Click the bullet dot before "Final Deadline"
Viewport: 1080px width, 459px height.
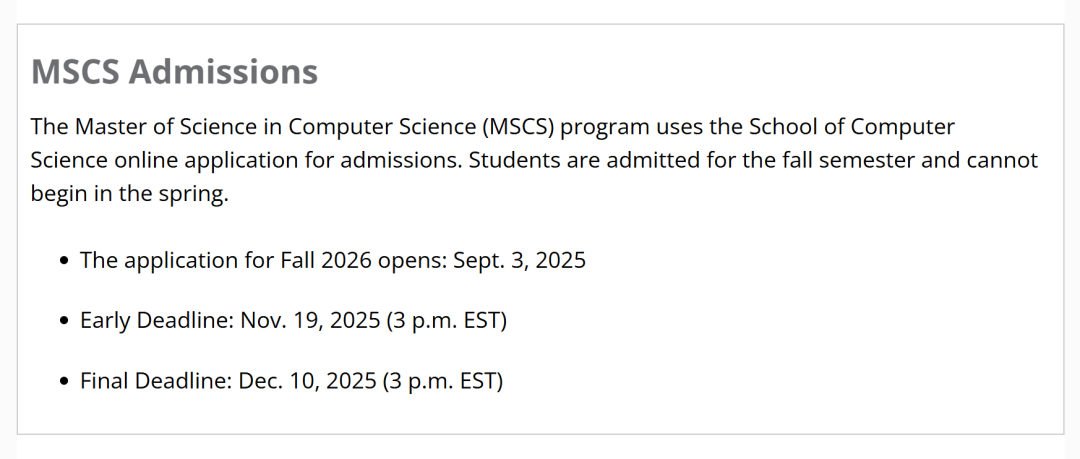tap(65, 382)
